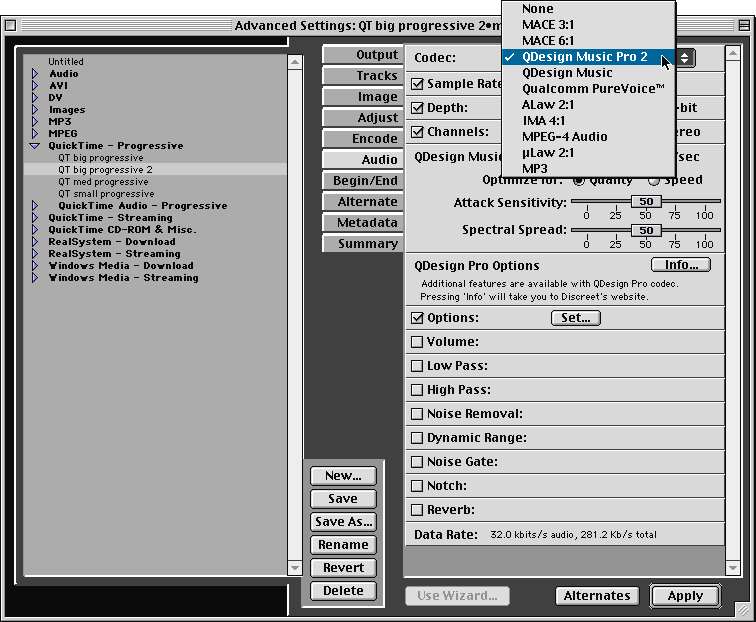Choose MP3 from the codec list
756x622 pixels.
tap(536, 168)
